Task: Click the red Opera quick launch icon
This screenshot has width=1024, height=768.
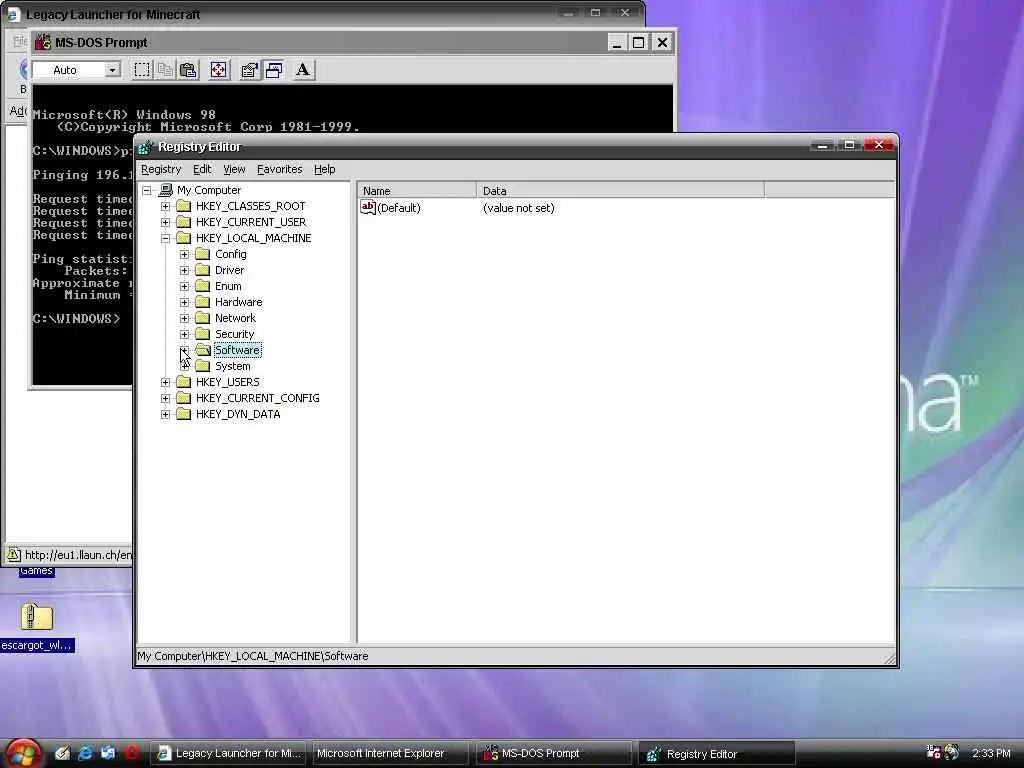Action: [x=131, y=753]
